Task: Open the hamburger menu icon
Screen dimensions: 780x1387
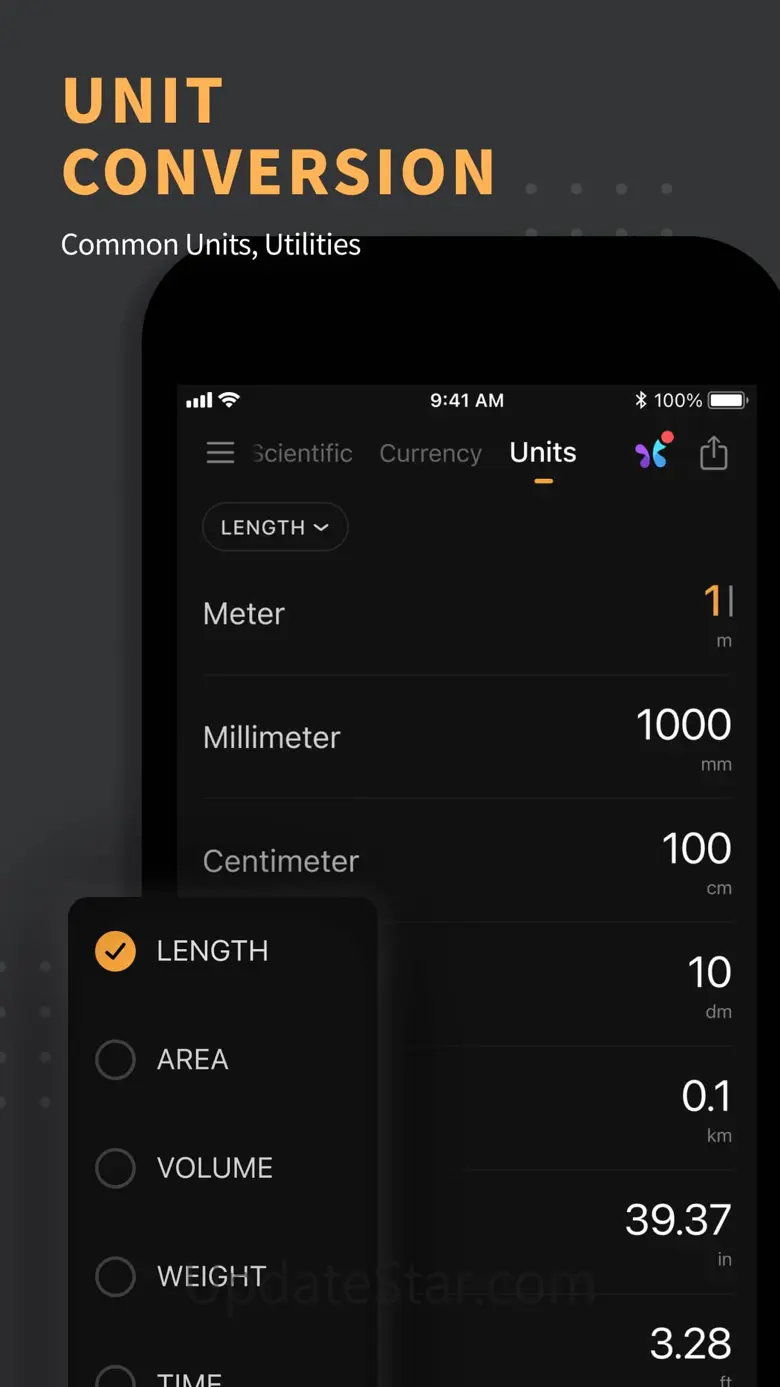Action: tap(220, 453)
